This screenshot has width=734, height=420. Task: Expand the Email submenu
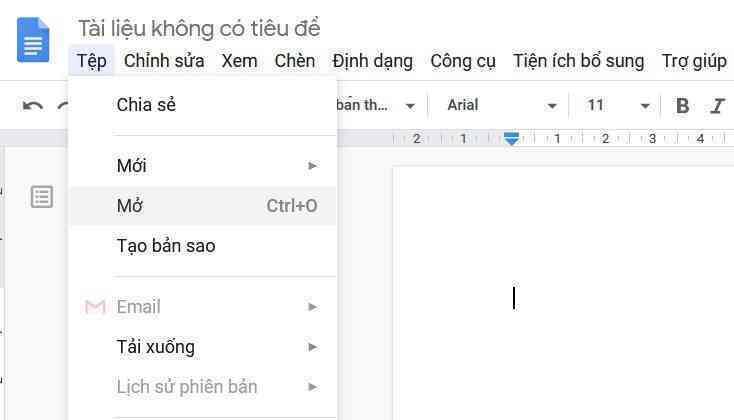[x=202, y=307]
